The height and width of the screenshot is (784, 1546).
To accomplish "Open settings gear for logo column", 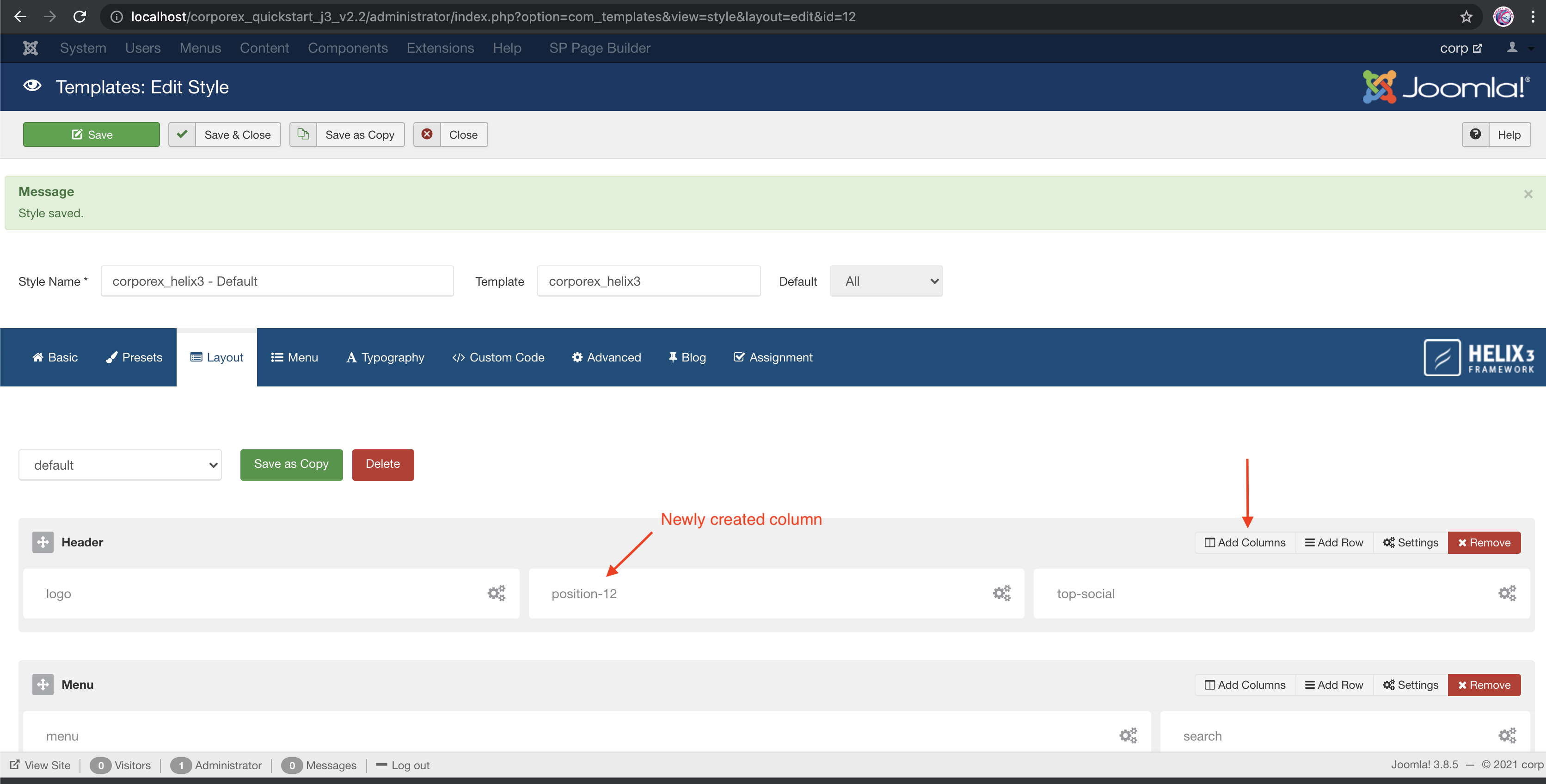I will (x=497, y=593).
